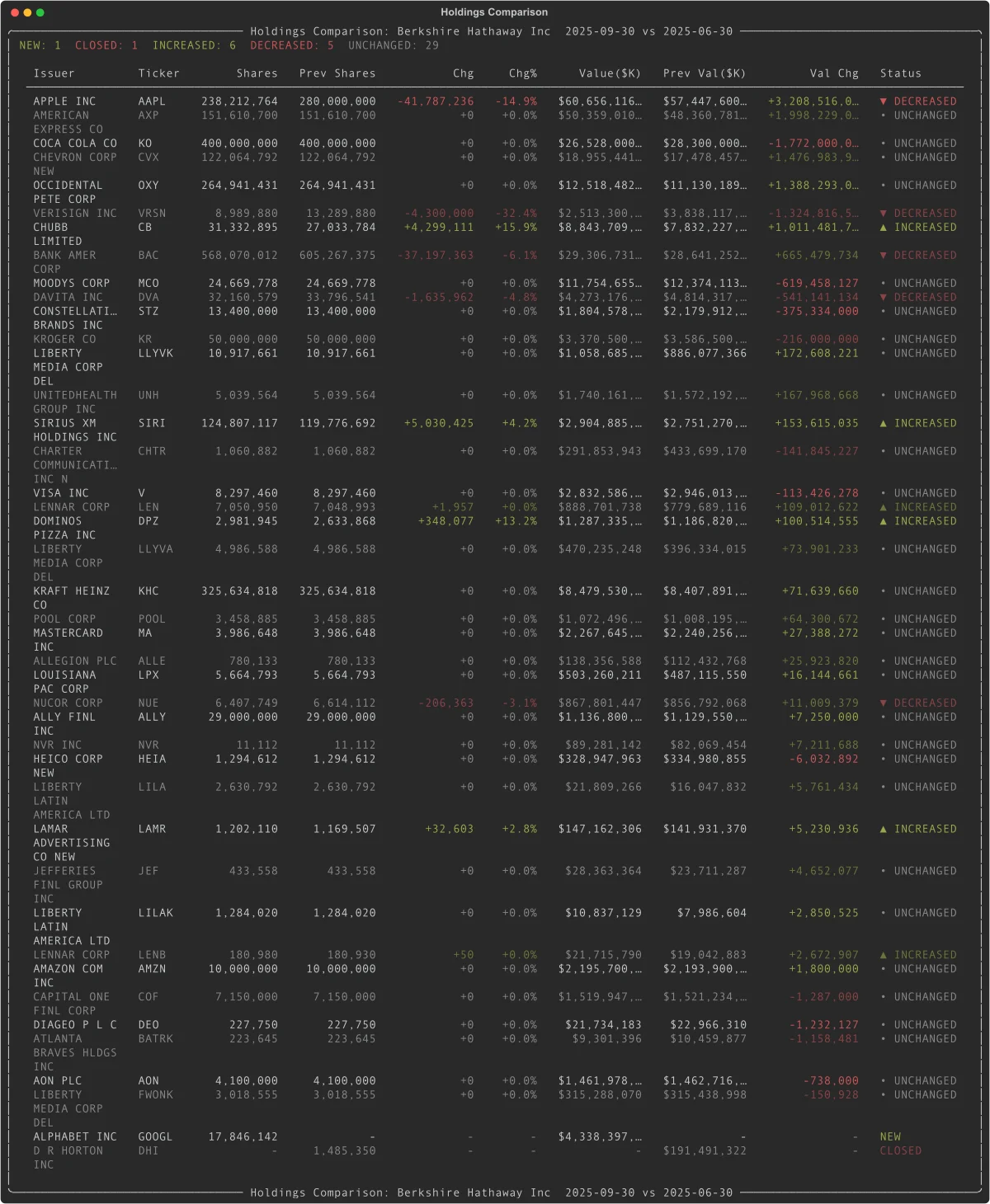
Task: Click the CLOSED: 1 summary count
Action: 106,45
